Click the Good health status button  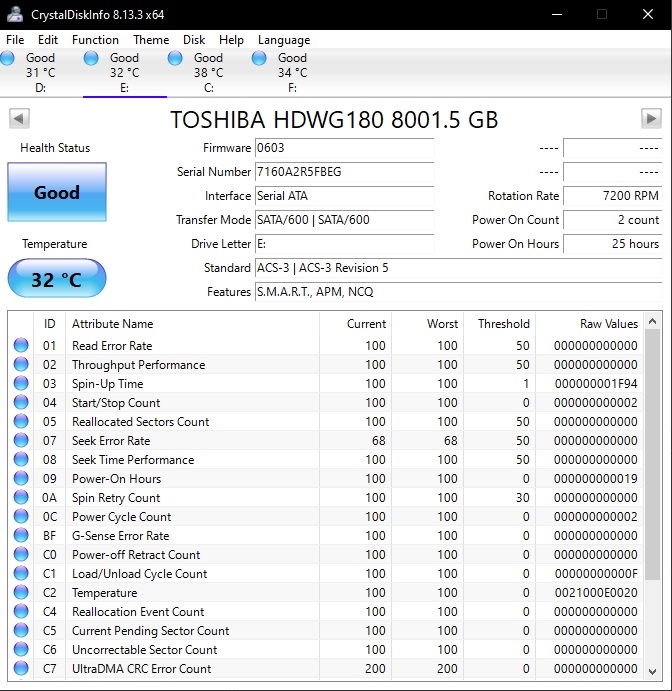(x=57, y=192)
